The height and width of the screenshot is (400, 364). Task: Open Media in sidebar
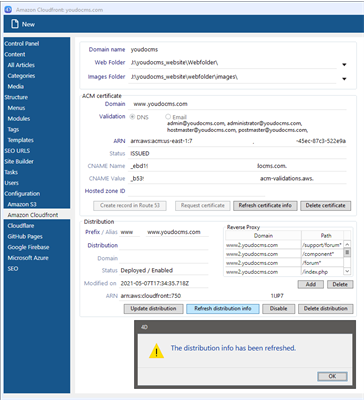[16, 86]
